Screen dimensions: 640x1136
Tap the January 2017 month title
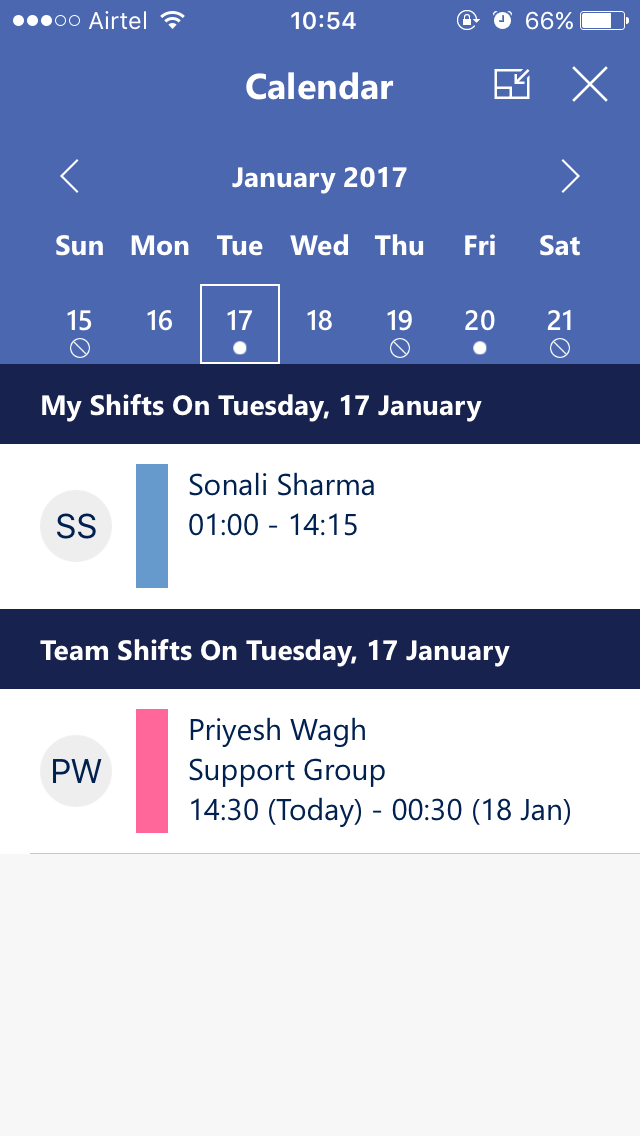319,178
